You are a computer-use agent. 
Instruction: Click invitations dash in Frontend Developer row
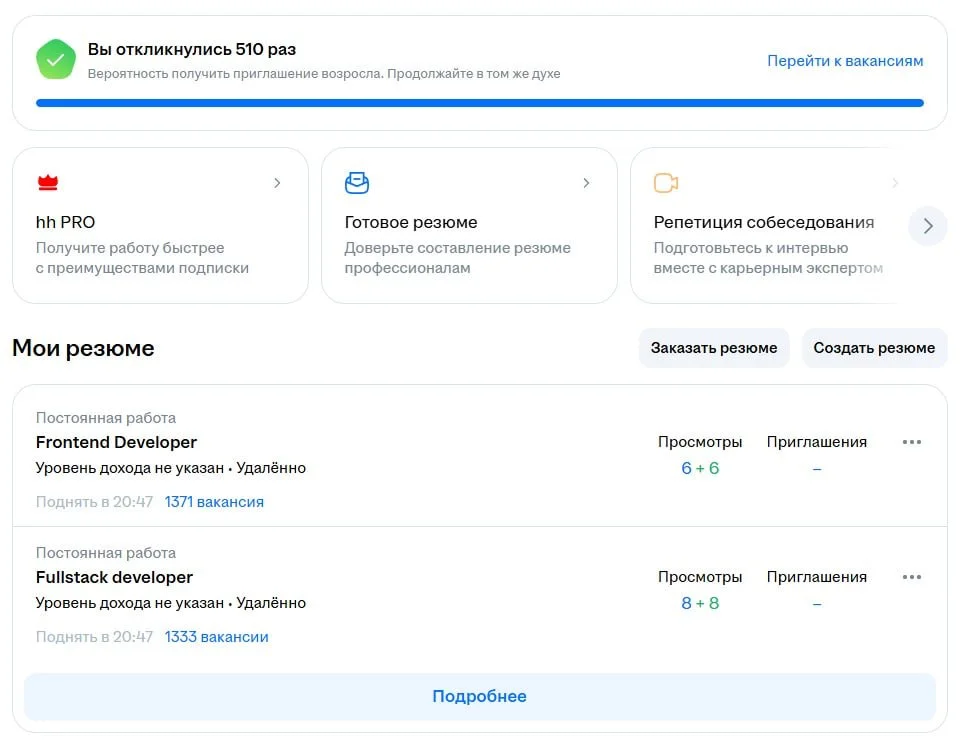tap(817, 469)
